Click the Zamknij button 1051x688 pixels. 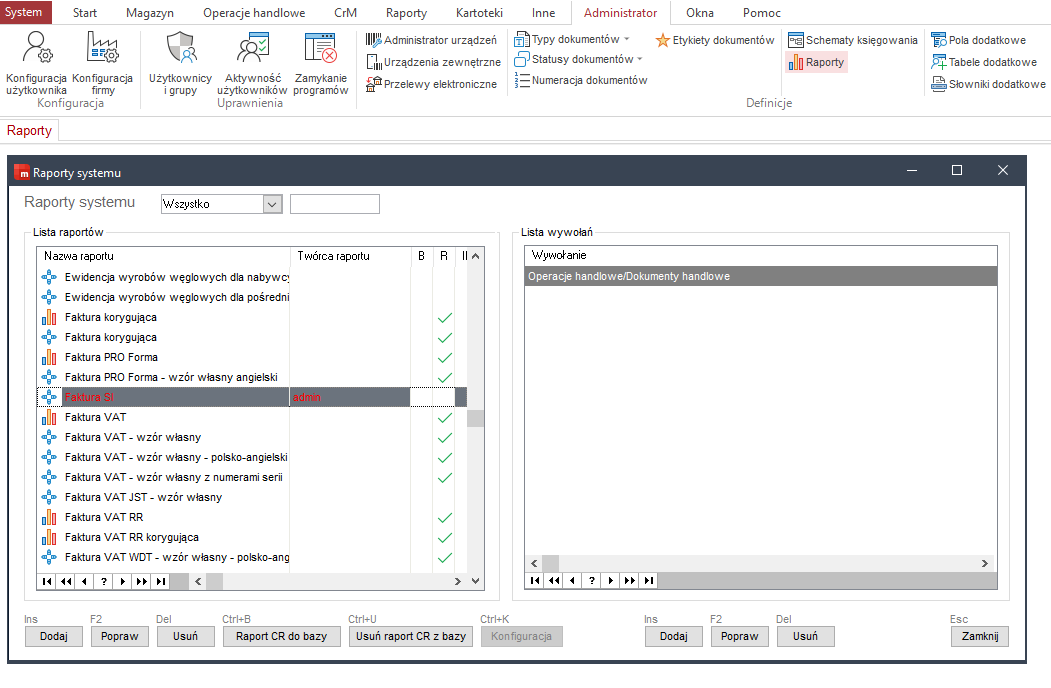(980, 636)
